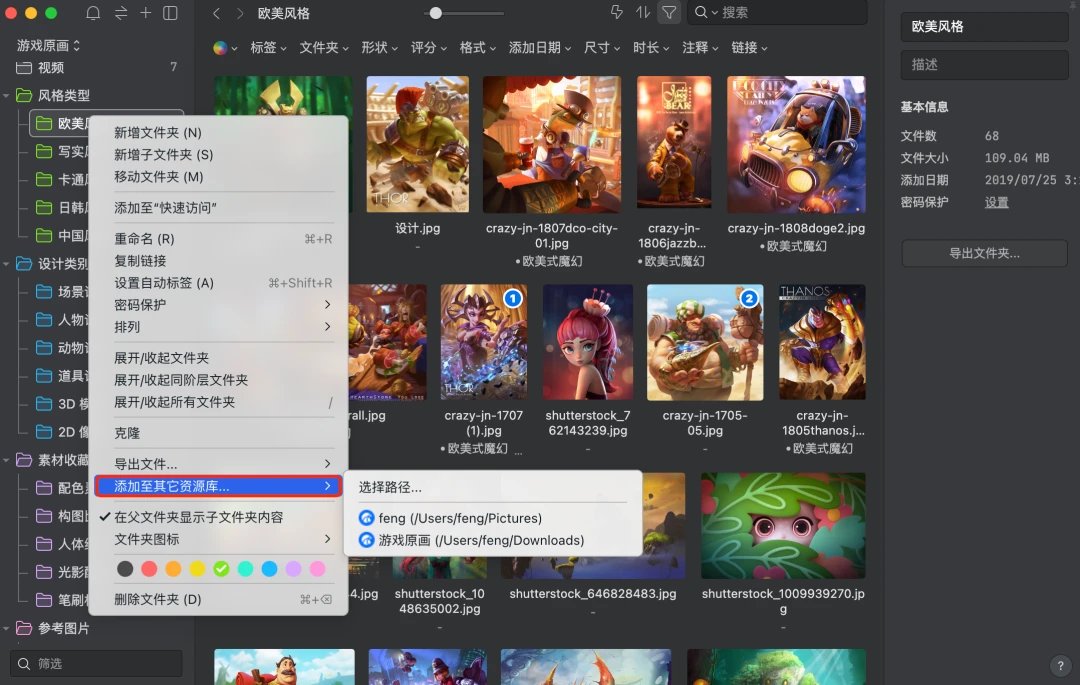The height and width of the screenshot is (685, 1080).
Task: Open the 标签 filter dropdown
Action: 269,48
